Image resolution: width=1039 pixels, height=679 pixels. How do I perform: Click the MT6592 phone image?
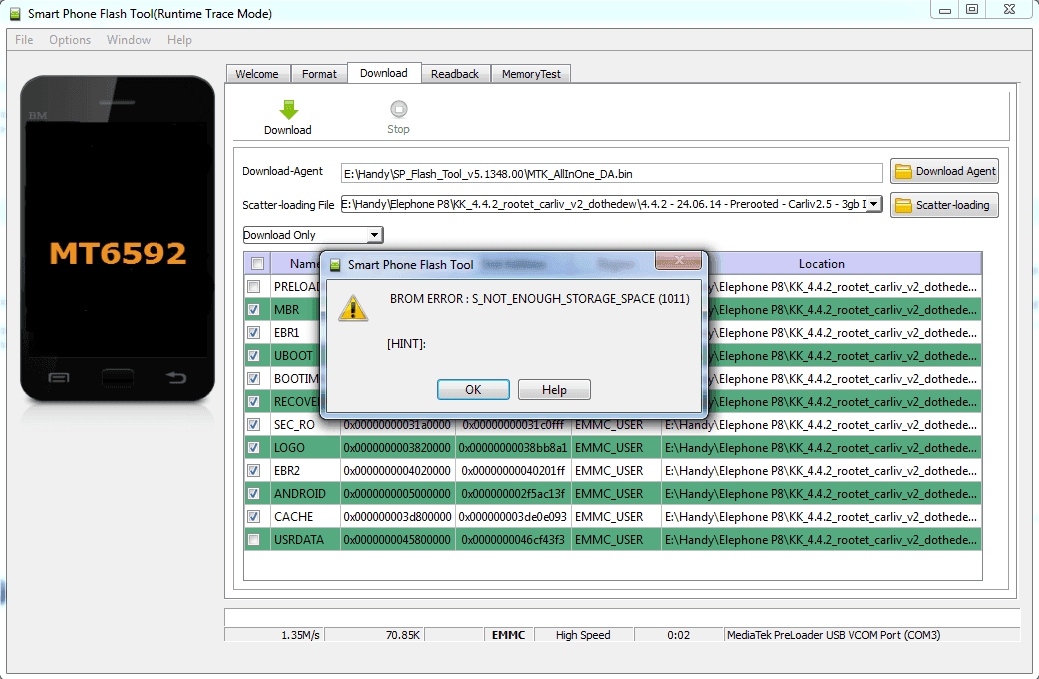[118, 238]
